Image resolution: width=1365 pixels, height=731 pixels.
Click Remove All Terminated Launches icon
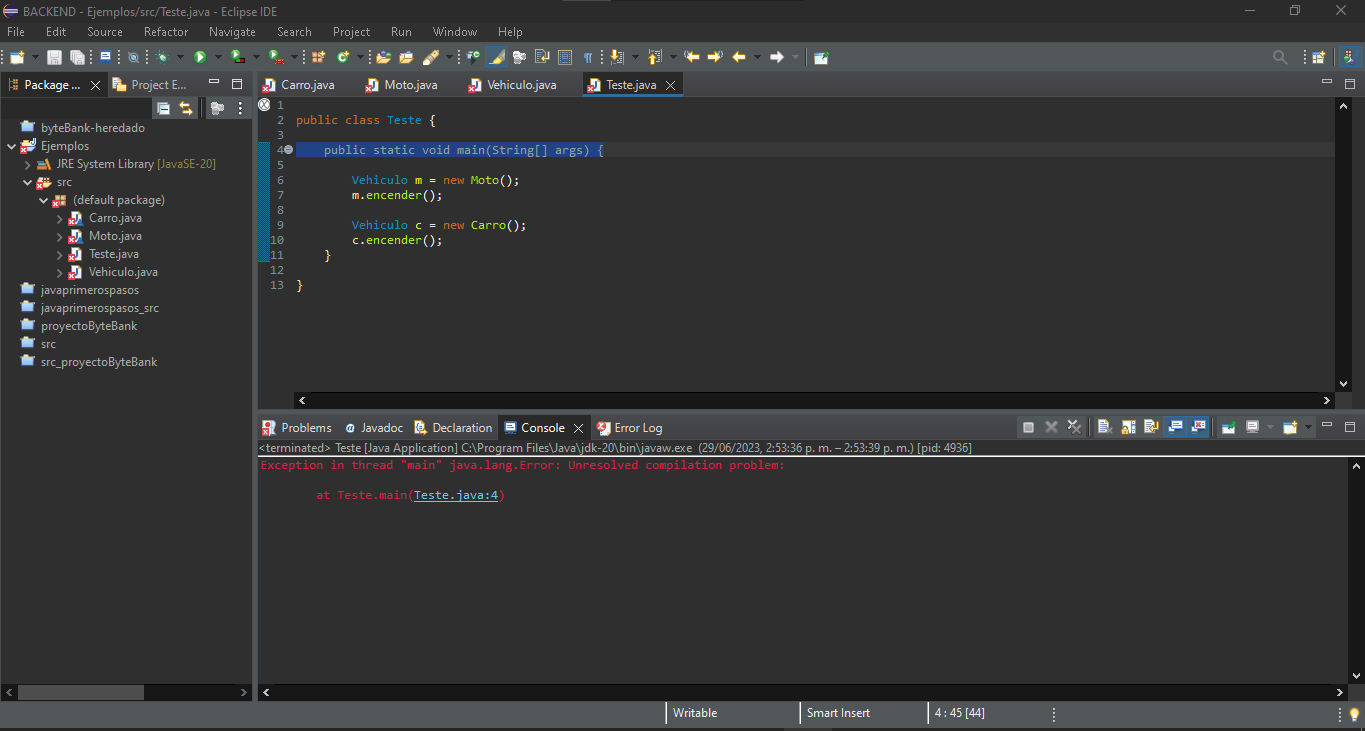(x=1074, y=427)
